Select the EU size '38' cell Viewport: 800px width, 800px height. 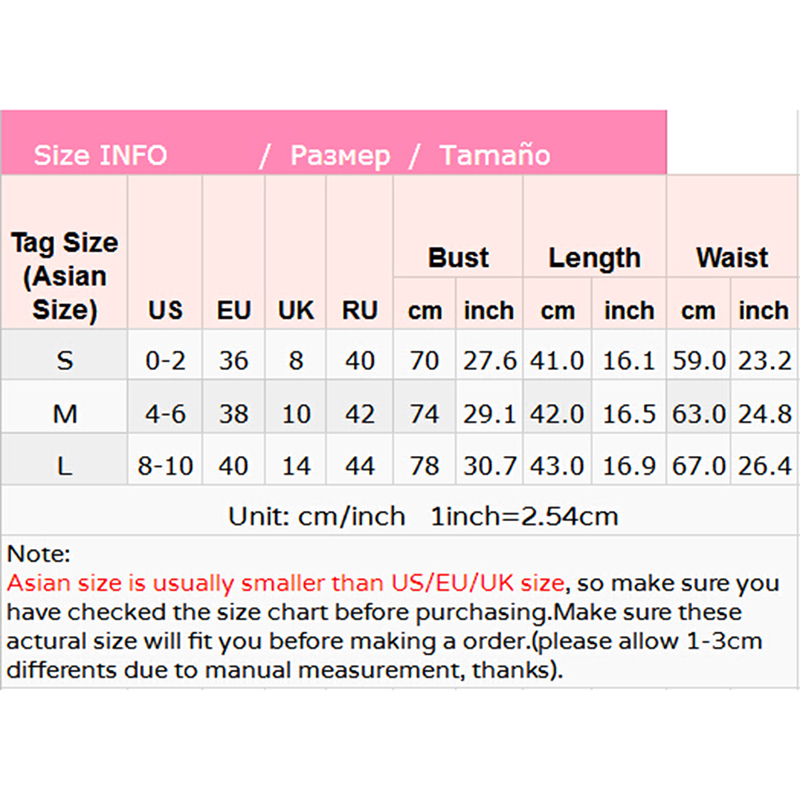coord(234,412)
